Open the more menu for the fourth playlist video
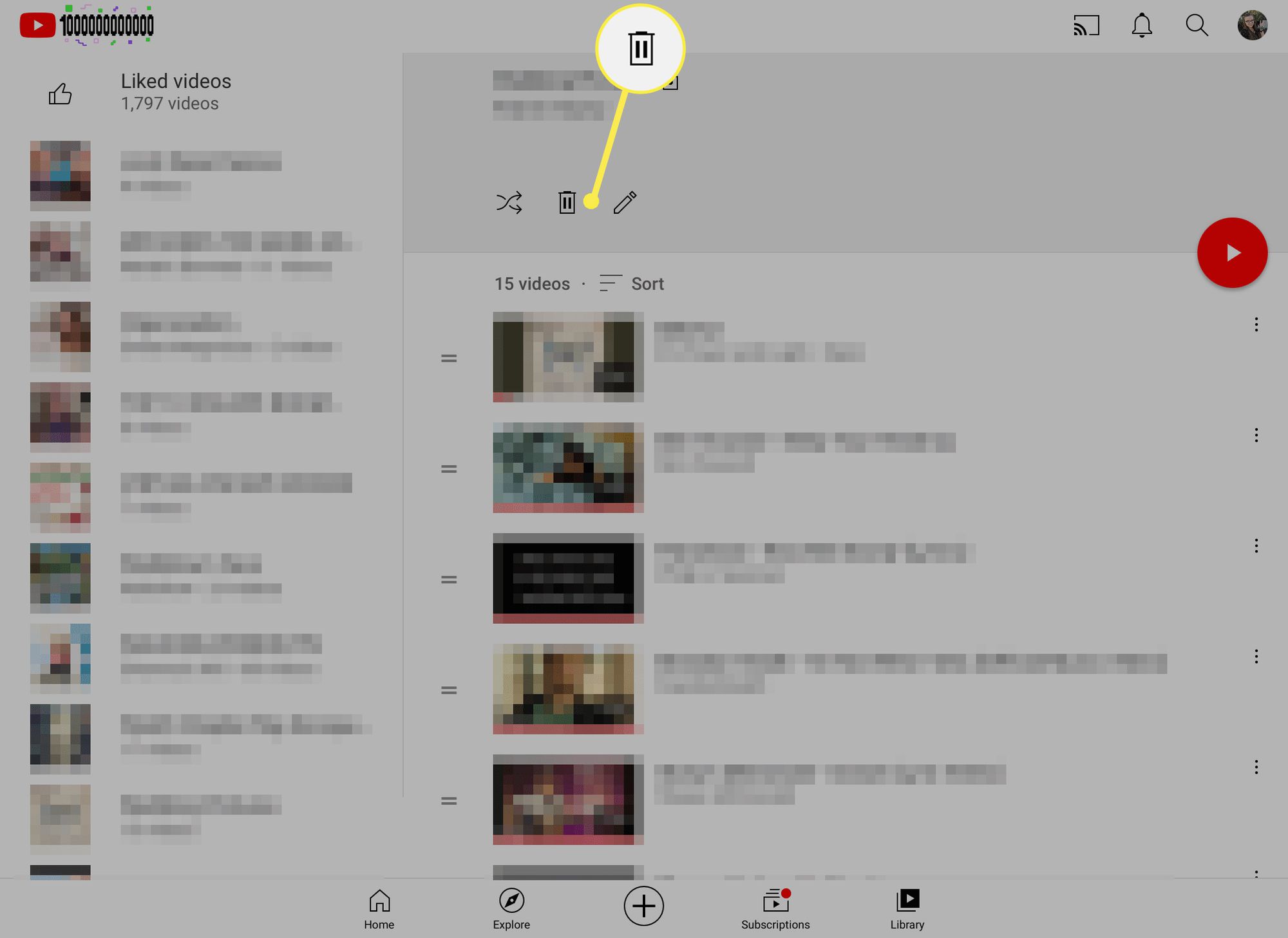The height and width of the screenshot is (938, 1288). (x=1256, y=656)
